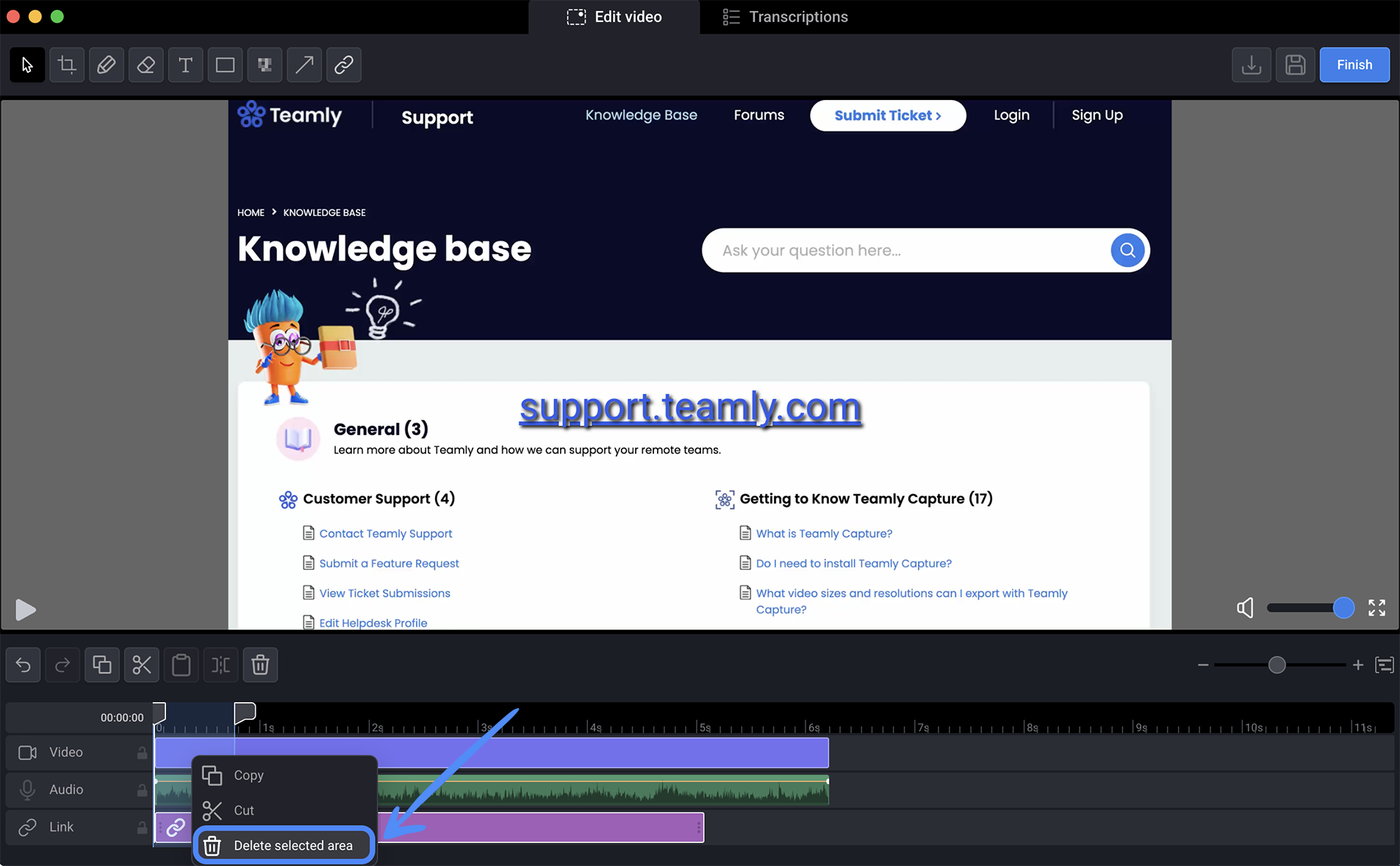Viewport: 1400px width, 866px height.
Task: Select the Crop tool
Action: [67, 65]
